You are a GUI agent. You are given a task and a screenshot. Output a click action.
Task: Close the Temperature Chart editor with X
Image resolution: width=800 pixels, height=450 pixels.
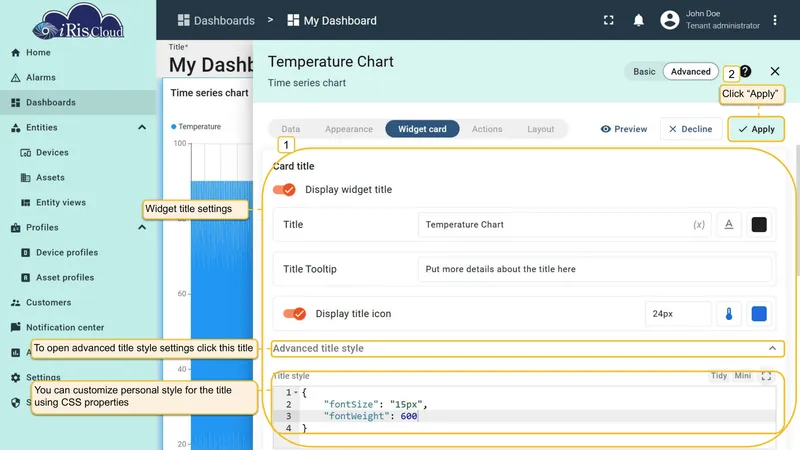774,71
